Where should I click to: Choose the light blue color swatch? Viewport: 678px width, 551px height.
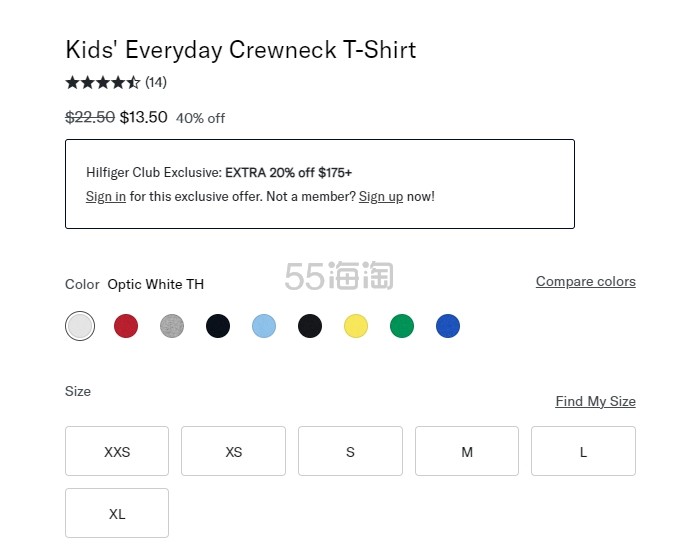(x=264, y=326)
